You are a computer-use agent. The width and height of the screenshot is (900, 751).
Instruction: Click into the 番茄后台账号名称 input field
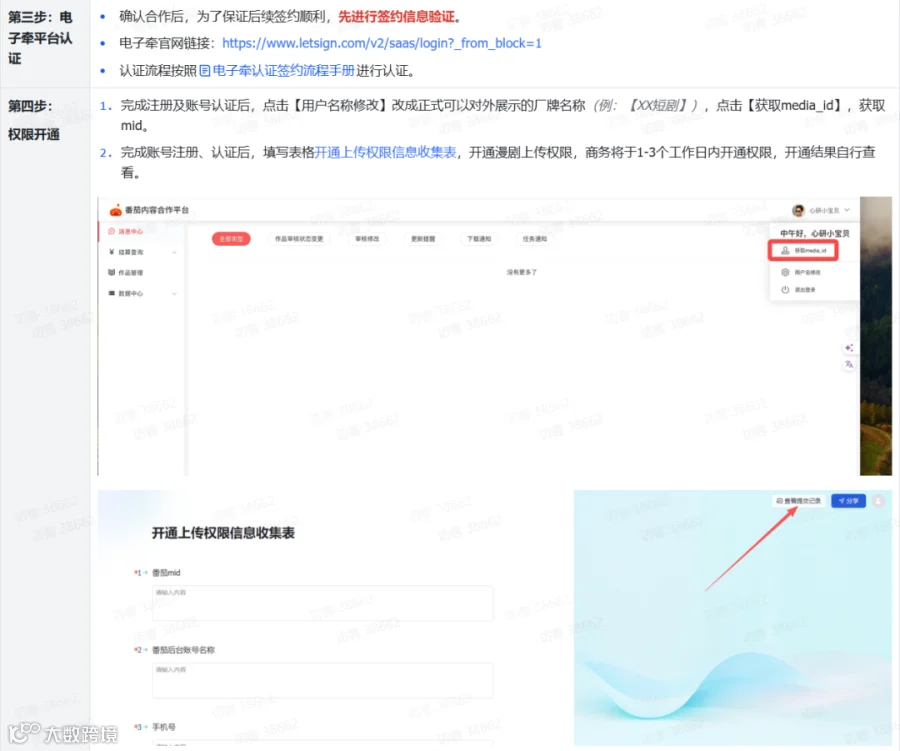pos(322,680)
